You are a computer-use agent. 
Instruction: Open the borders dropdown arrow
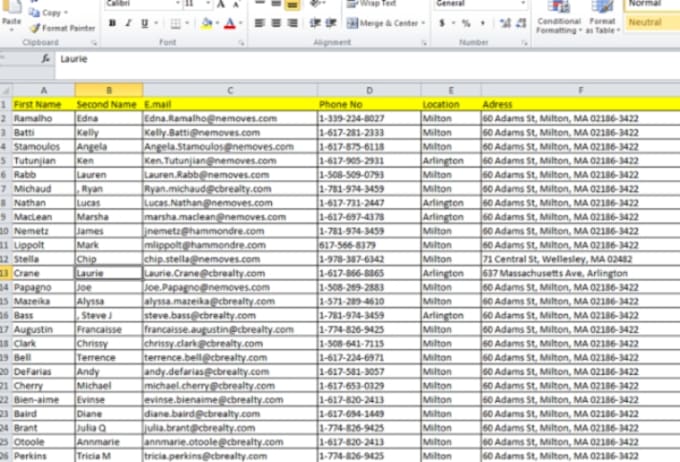(x=187, y=23)
